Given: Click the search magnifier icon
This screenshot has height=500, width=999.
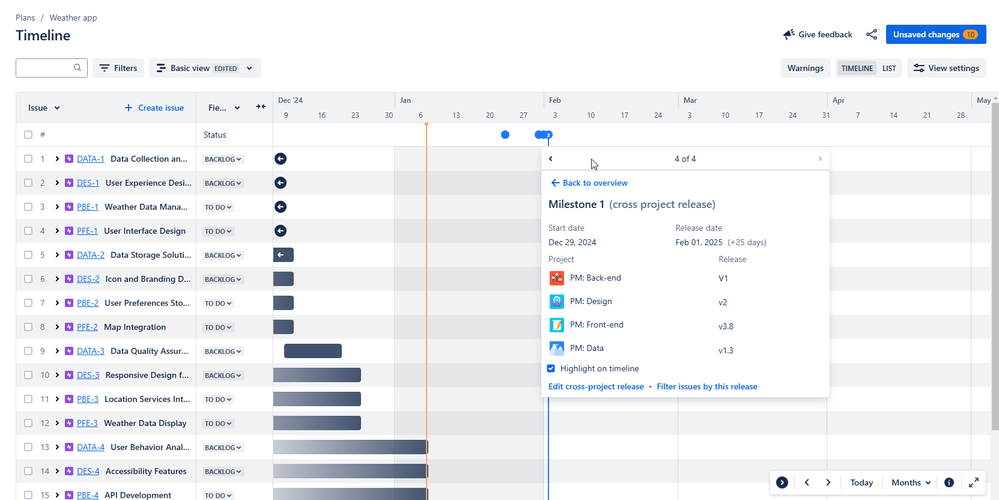Looking at the screenshot, I should point(77,68).
